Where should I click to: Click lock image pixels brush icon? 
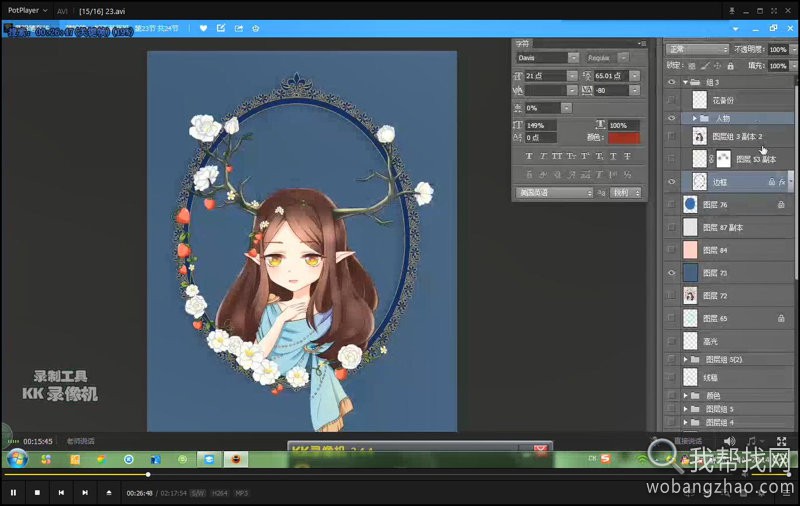click(705, 66)
